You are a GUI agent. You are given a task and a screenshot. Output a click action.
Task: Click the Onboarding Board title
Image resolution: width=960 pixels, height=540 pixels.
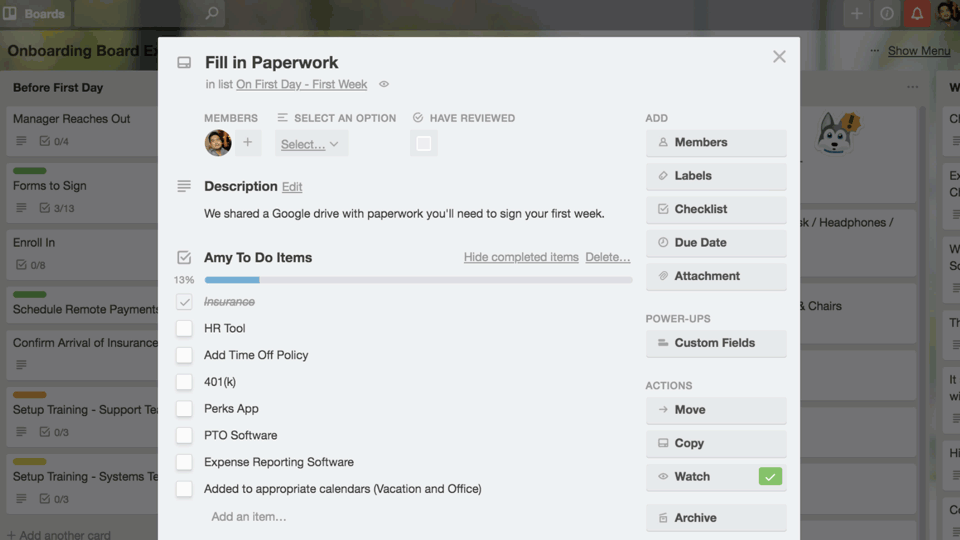(82, 51)
